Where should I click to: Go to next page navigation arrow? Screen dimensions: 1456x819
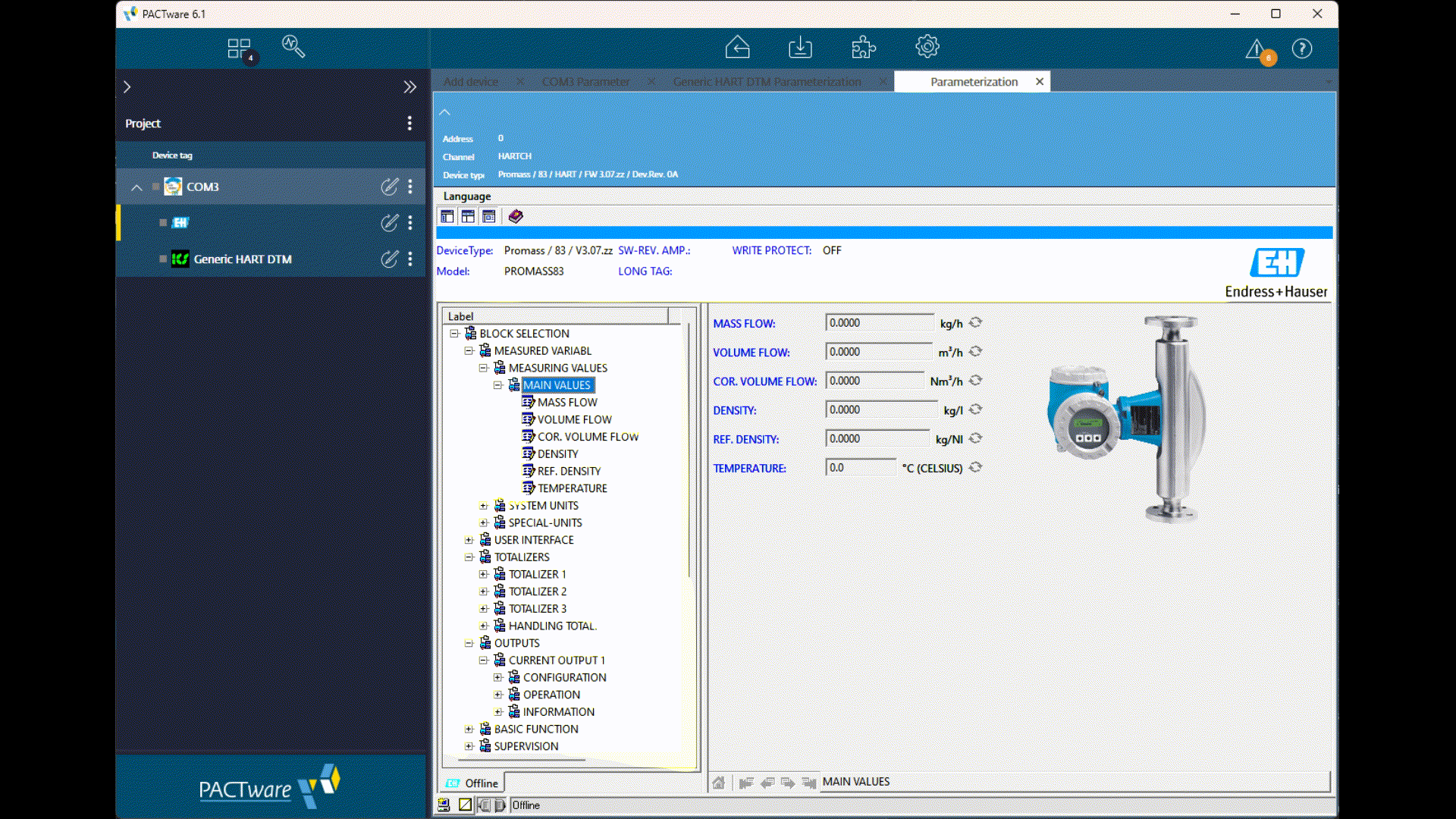tap(788, 783)
